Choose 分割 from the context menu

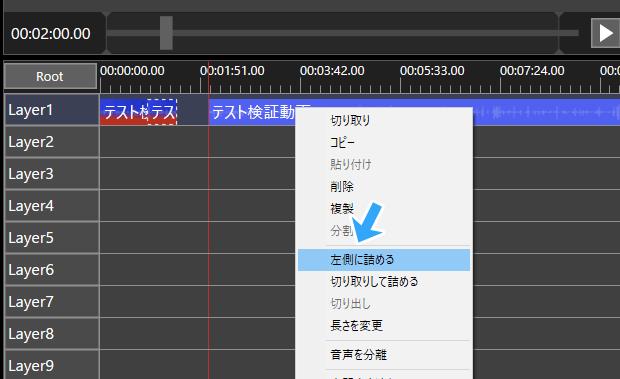pyautogui.click(x=384, y=231)
